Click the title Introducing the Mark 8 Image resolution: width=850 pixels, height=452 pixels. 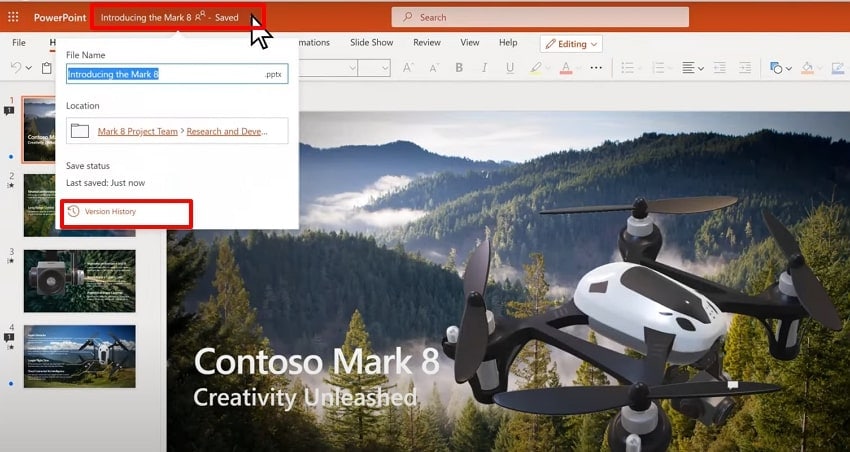click(x=146, y=17)
